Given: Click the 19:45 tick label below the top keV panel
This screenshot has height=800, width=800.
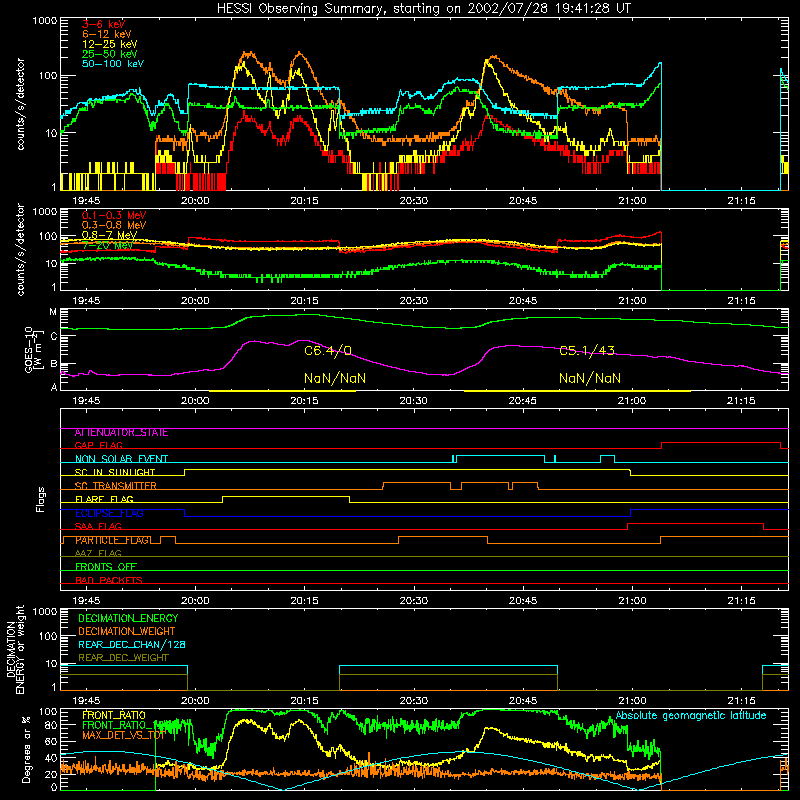Looking at the screenshot, I should tap(86, 201).
